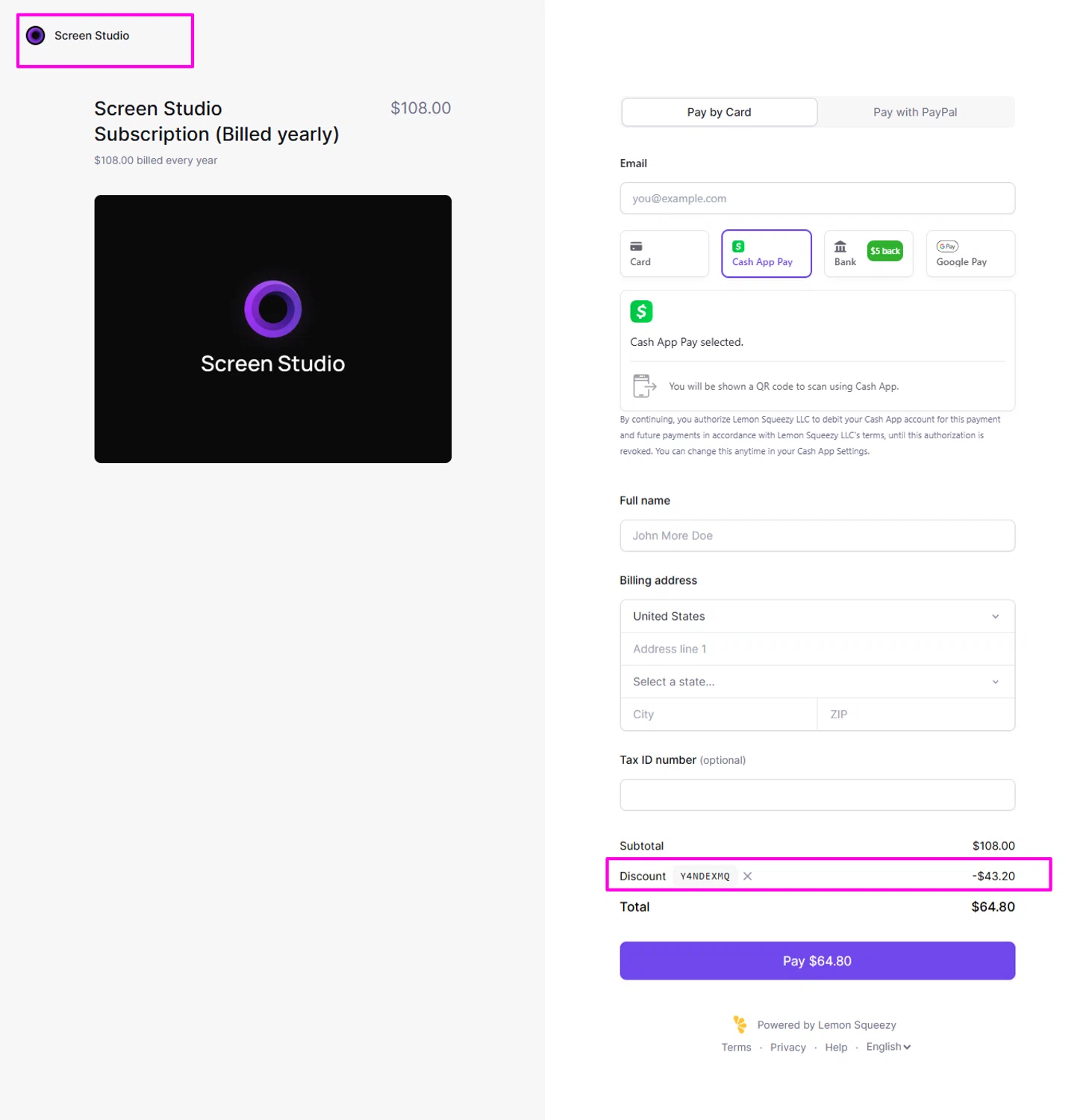The width and height of the screenshot is (1089, 1120).
Task: Focus the ZIP input field
Action: click(916, 715)
